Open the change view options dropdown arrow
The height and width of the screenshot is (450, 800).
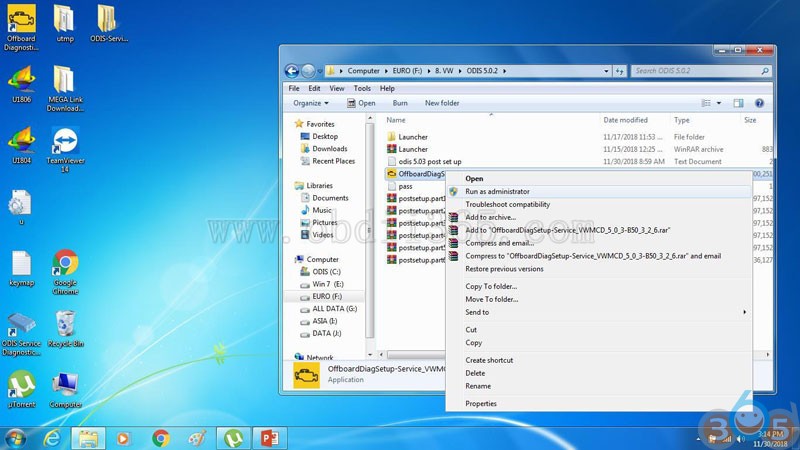[719, 103]
